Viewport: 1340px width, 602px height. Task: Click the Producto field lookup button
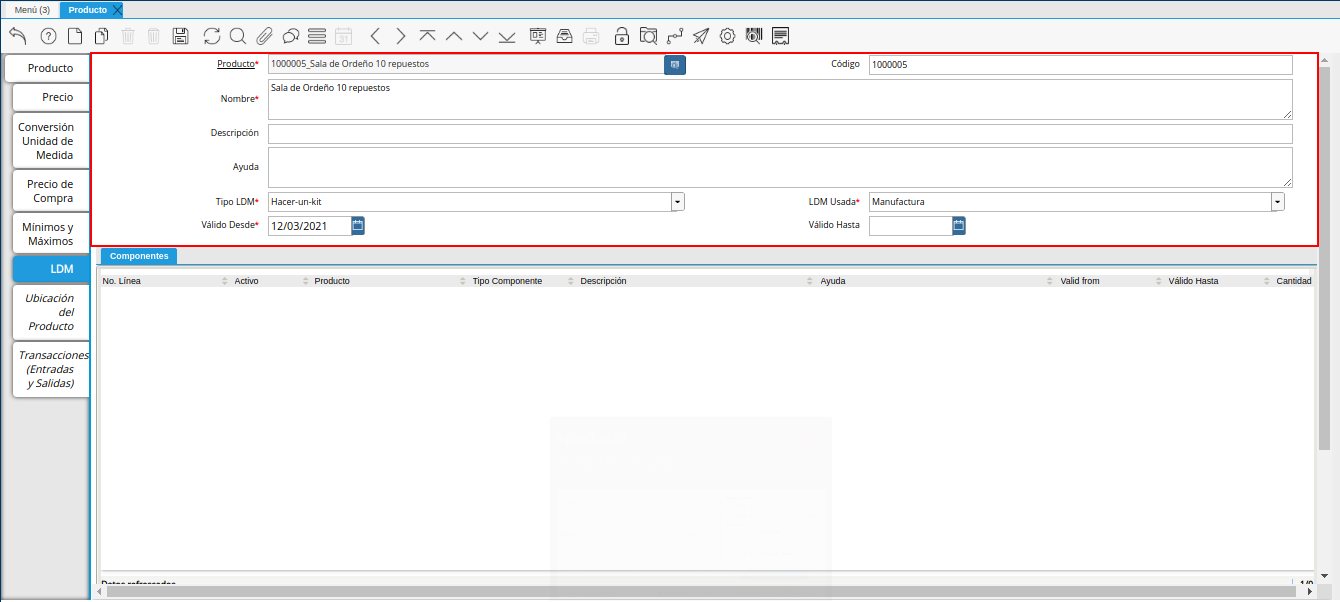point(675,65)
